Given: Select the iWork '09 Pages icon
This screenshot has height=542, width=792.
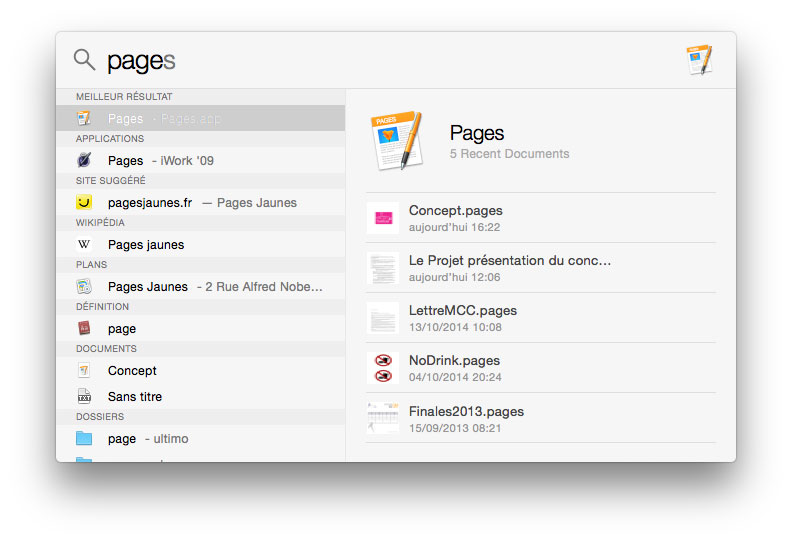Looking at the screenshot, I should point(84,160).
